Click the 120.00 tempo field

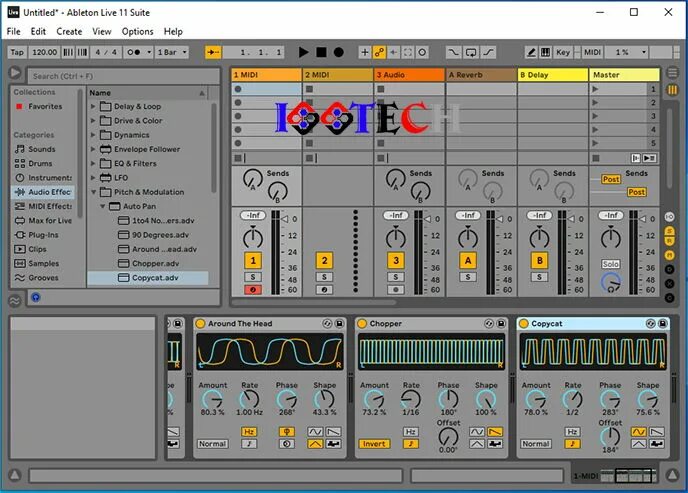pos(44,52)
